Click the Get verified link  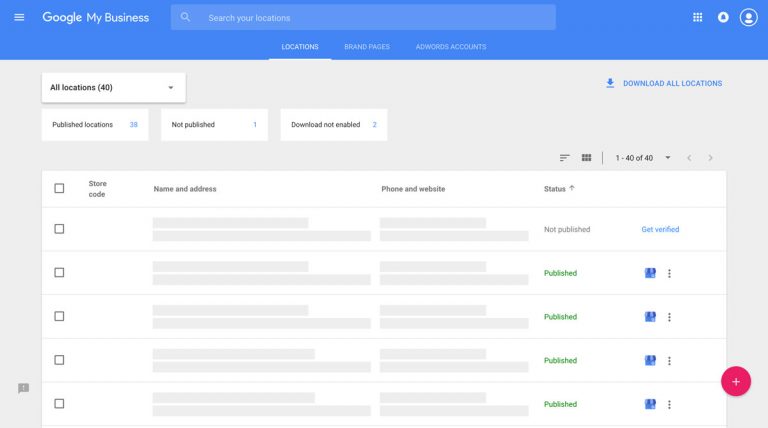click(x=660, y=229)
